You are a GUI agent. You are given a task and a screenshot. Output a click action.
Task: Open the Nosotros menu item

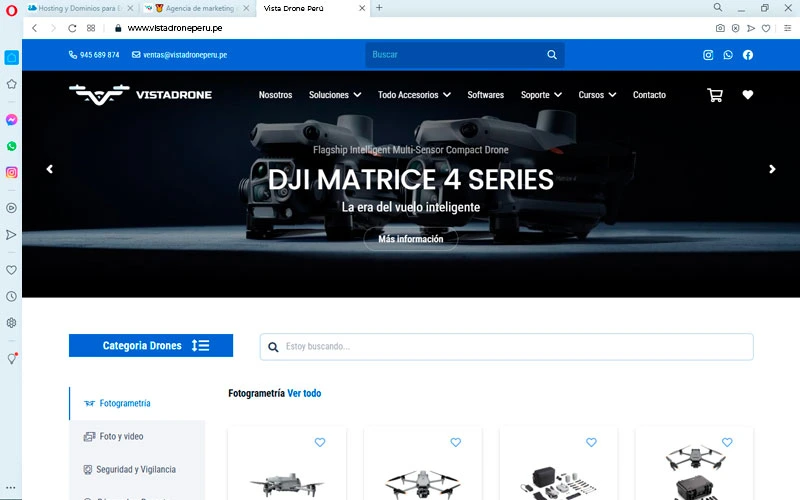(x=275, y=95)
